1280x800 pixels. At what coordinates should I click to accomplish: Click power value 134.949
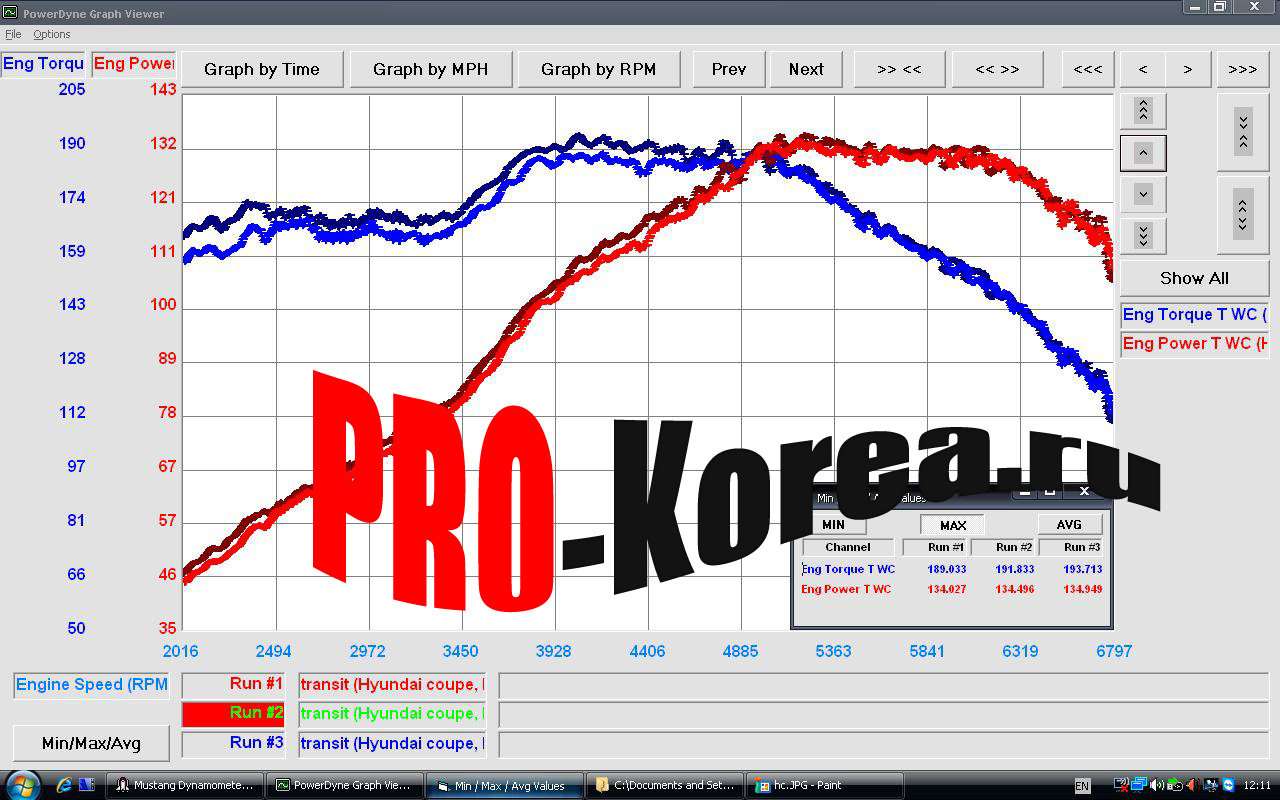coord(1082,589)
